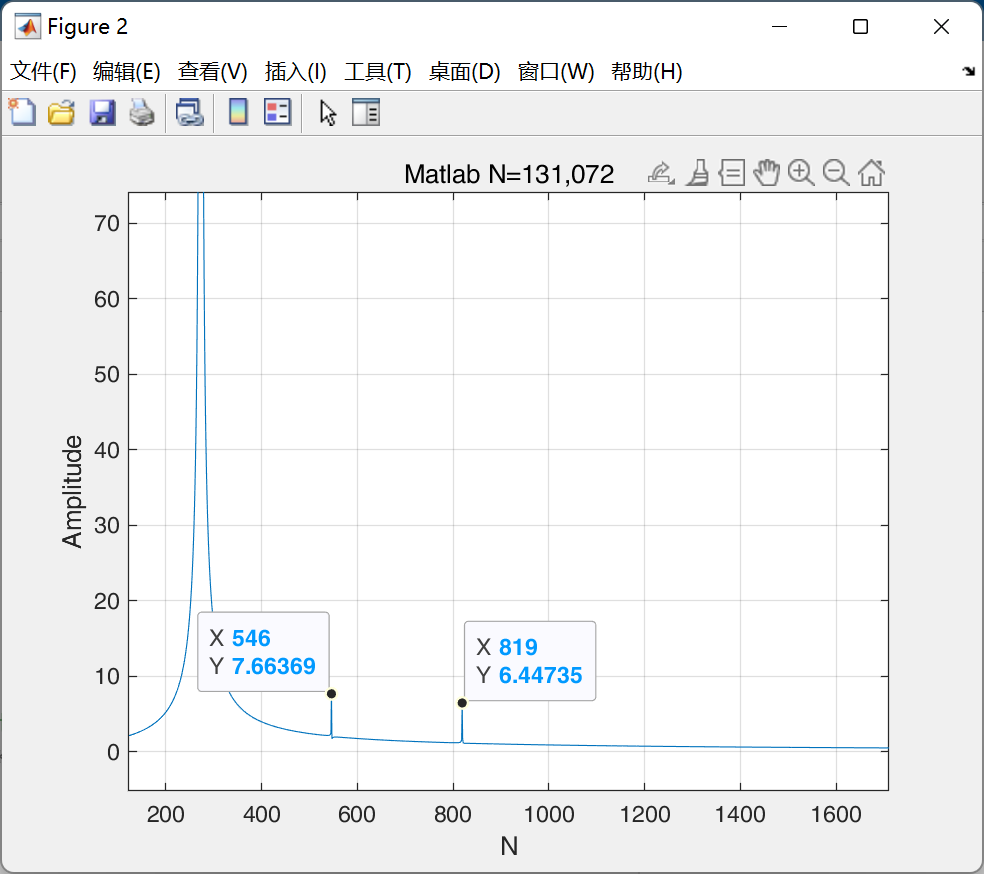Click the Amplitude y-axis label
This screenshot has width=984, height=874.
click(x=73, y=491)
